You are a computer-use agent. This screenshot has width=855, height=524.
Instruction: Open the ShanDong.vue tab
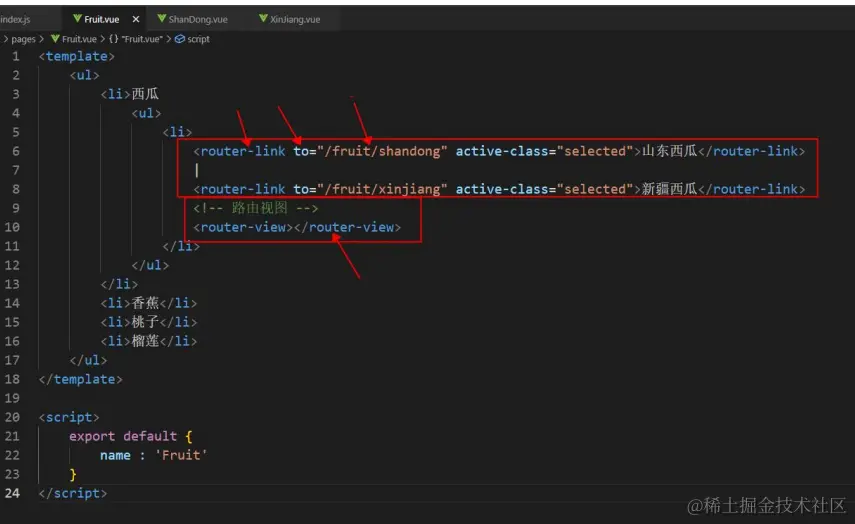(x=198, y=19)
